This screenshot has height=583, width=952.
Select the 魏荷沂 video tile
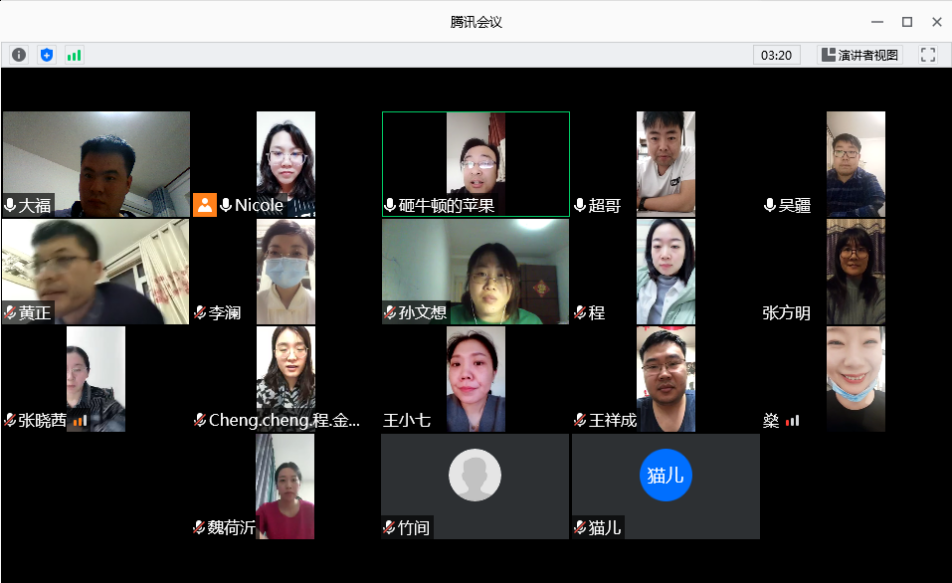click(x=285, y=486)
